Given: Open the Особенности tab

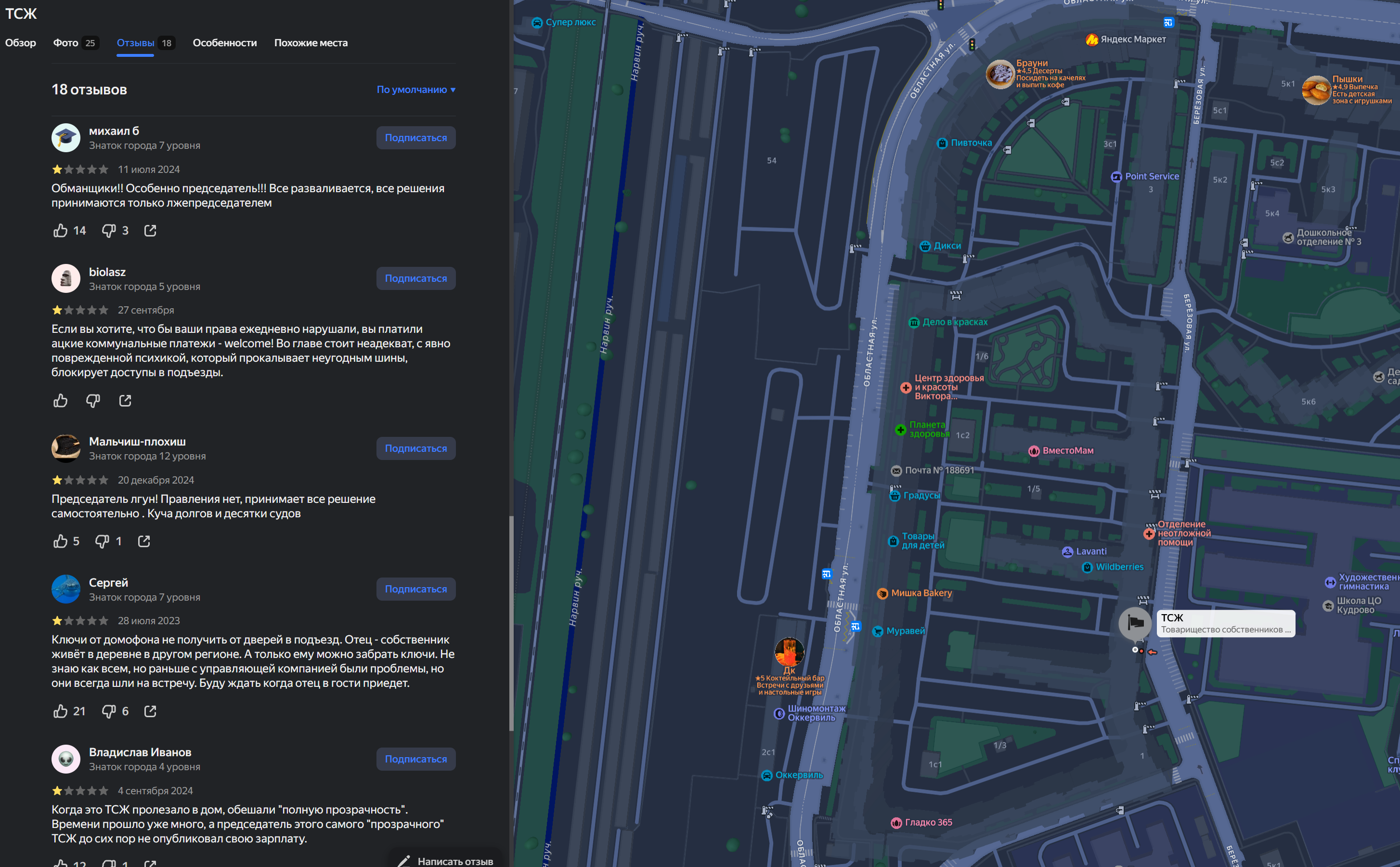Looking at the screenshot, I should click(225, 43).
